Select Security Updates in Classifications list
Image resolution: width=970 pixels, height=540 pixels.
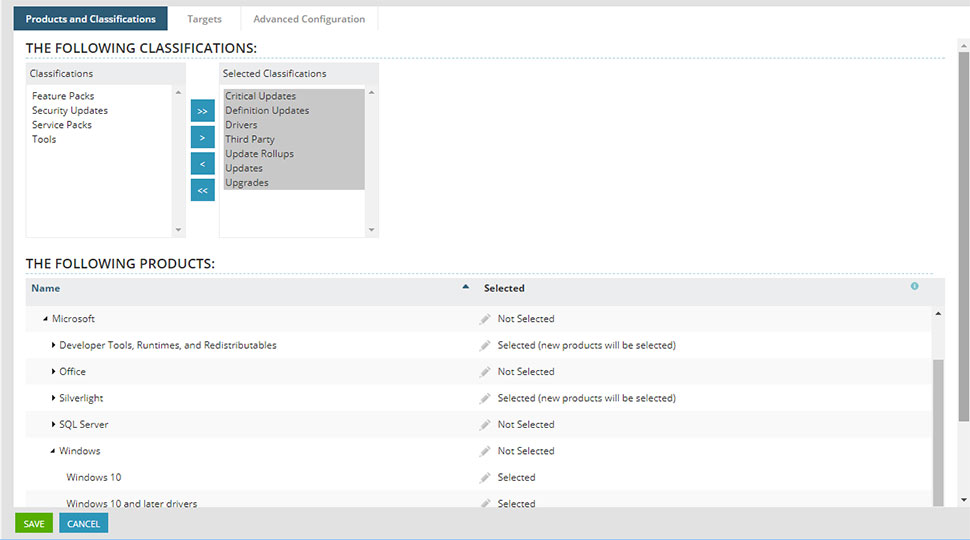click(x=70, y=110)
